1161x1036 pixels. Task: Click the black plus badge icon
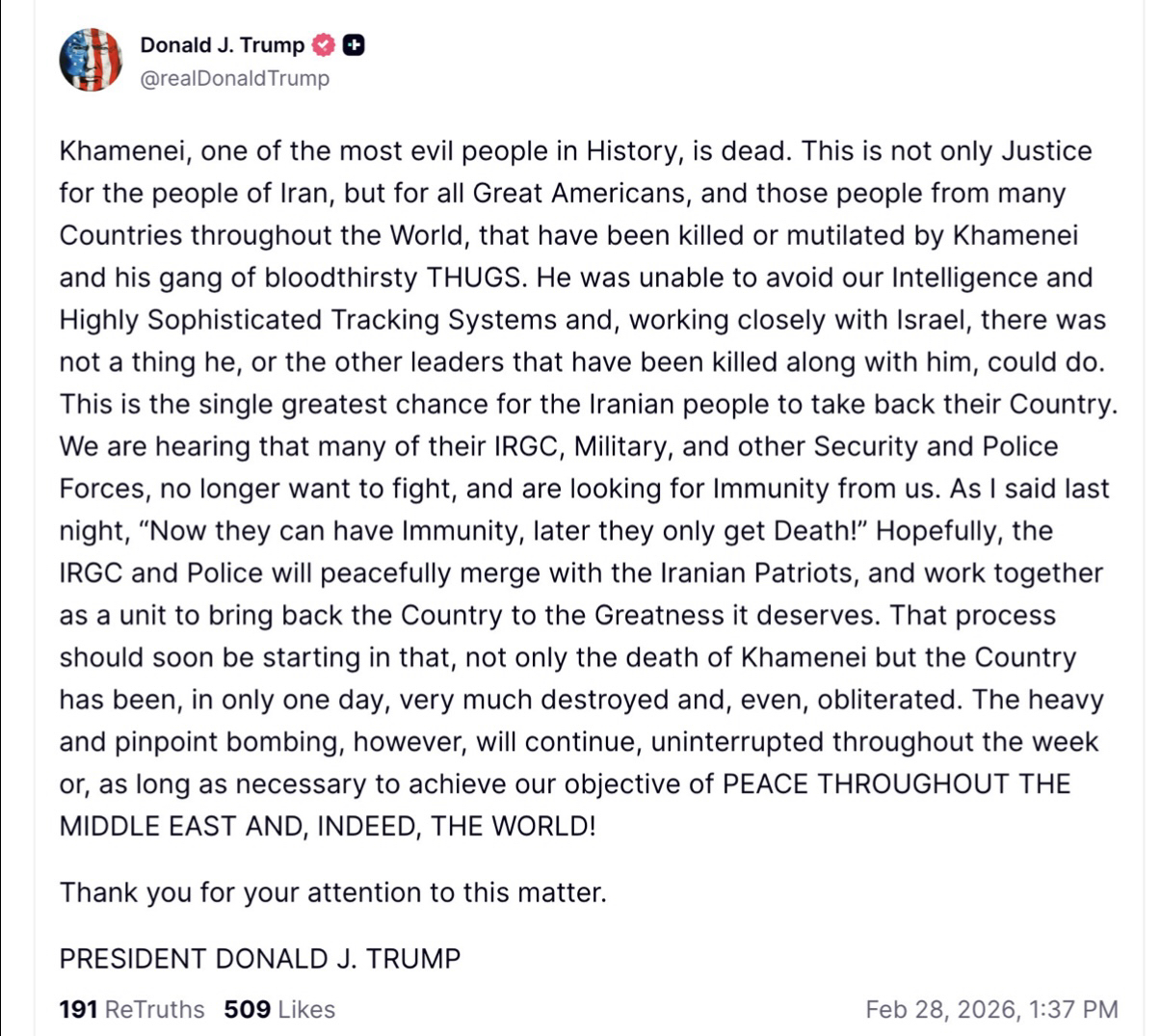(x=355, y=44)
